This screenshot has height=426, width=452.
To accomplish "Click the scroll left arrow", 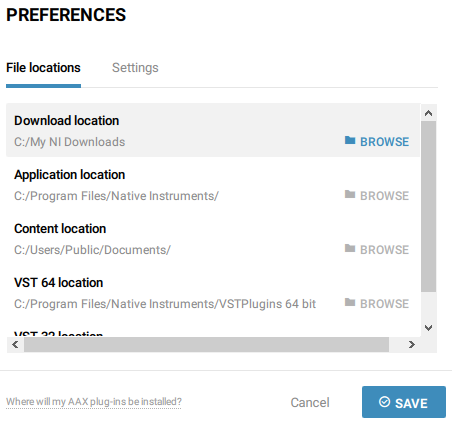I will coord(15,344).
